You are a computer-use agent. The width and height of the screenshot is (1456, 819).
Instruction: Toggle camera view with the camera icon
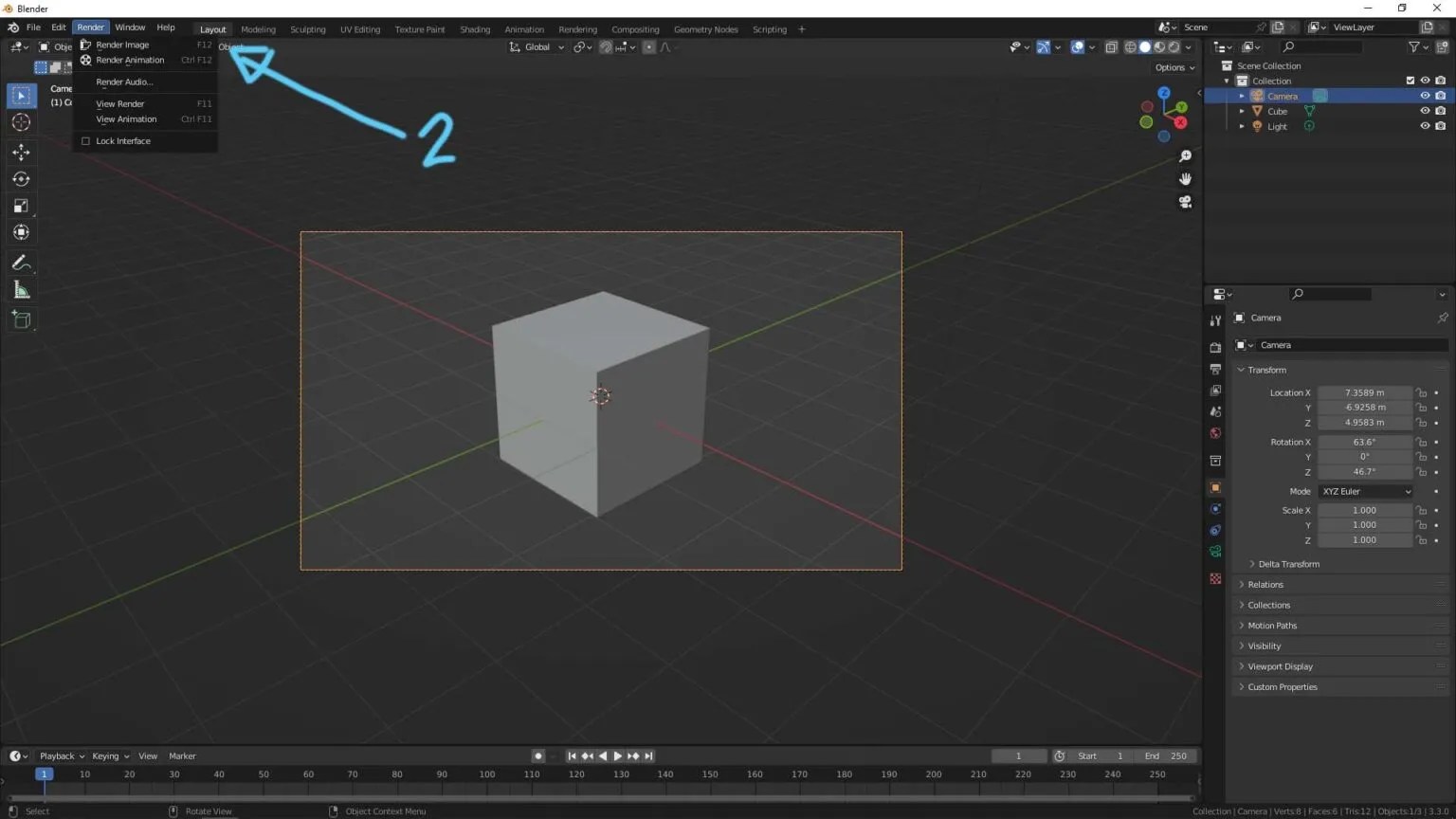point(1185,202)
